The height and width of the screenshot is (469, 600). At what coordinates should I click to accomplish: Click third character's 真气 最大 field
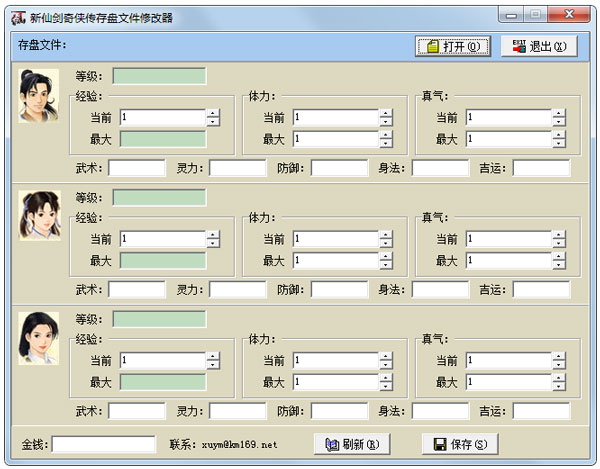tap(509, 382)
